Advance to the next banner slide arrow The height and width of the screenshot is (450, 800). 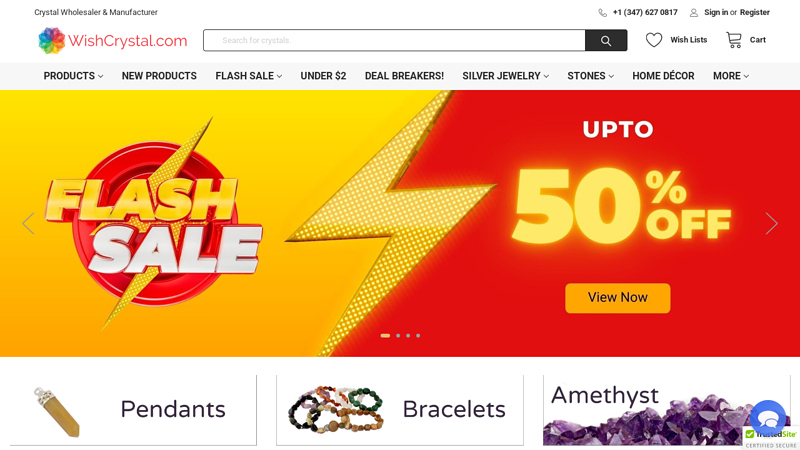tap(771, 223)
